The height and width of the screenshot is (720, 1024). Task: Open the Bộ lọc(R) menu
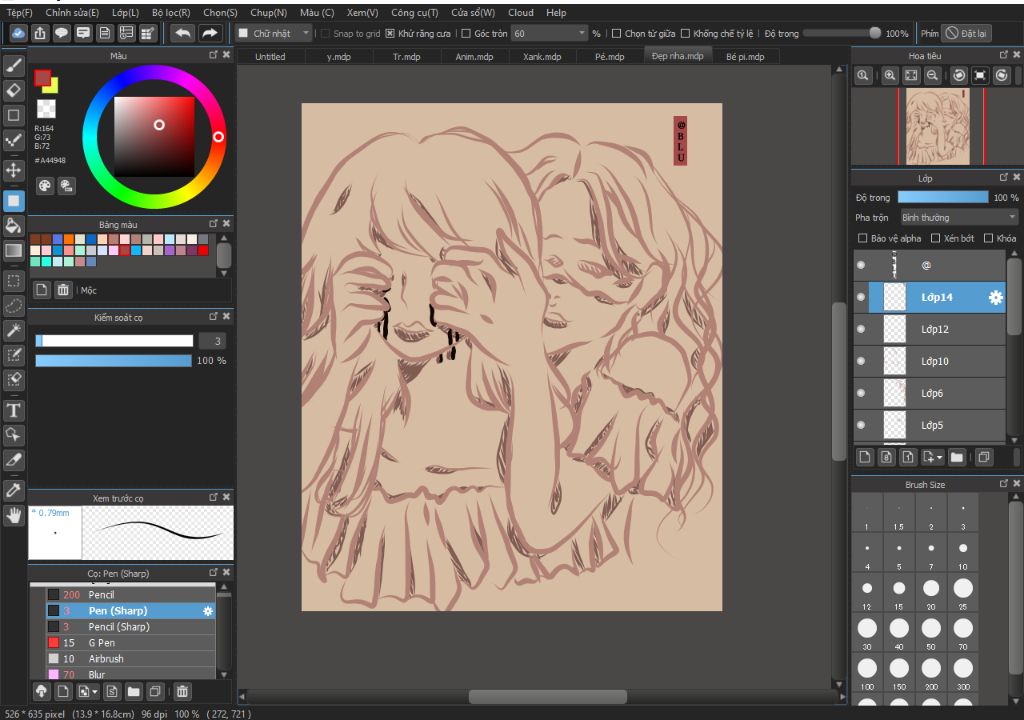point(171,12)
